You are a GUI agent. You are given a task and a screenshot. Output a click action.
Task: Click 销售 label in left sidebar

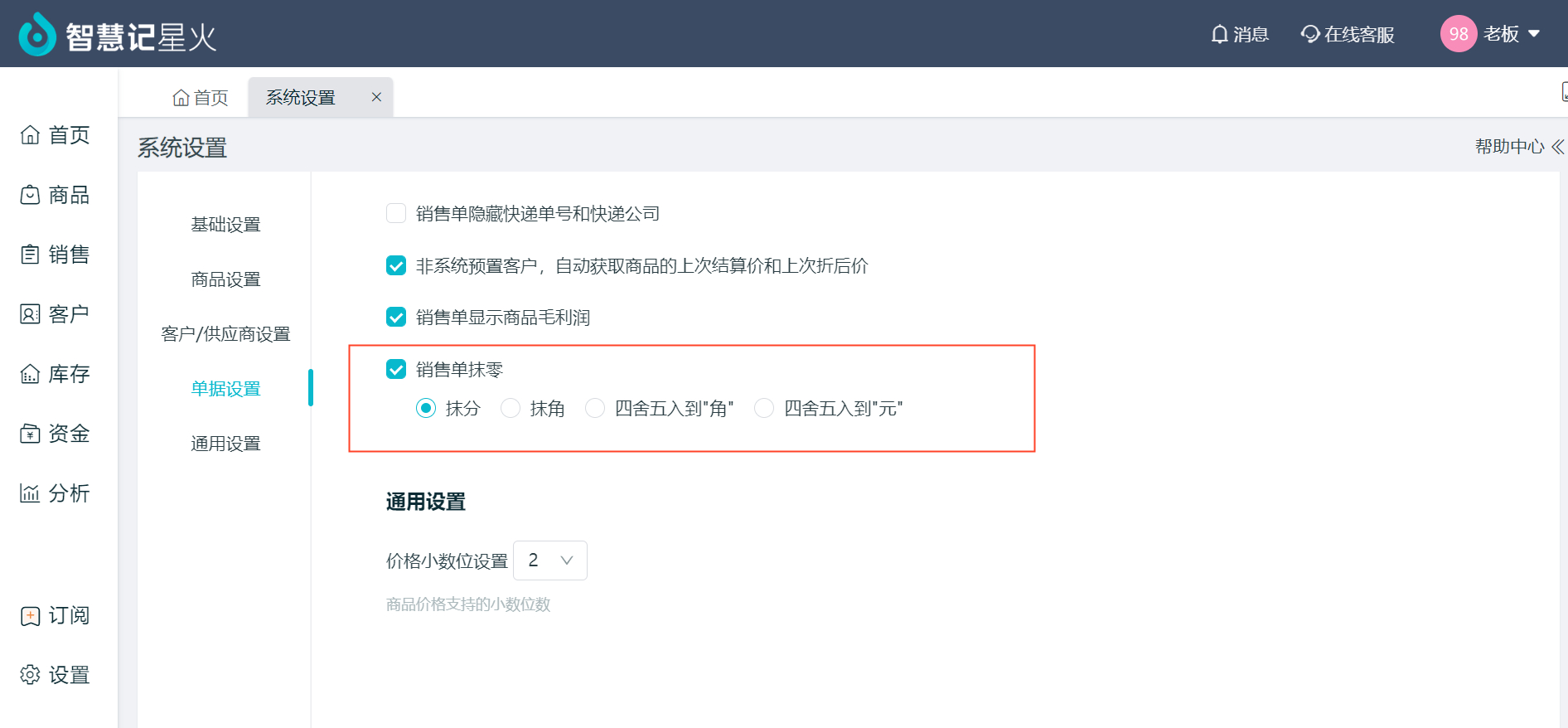tap(69, 254)
